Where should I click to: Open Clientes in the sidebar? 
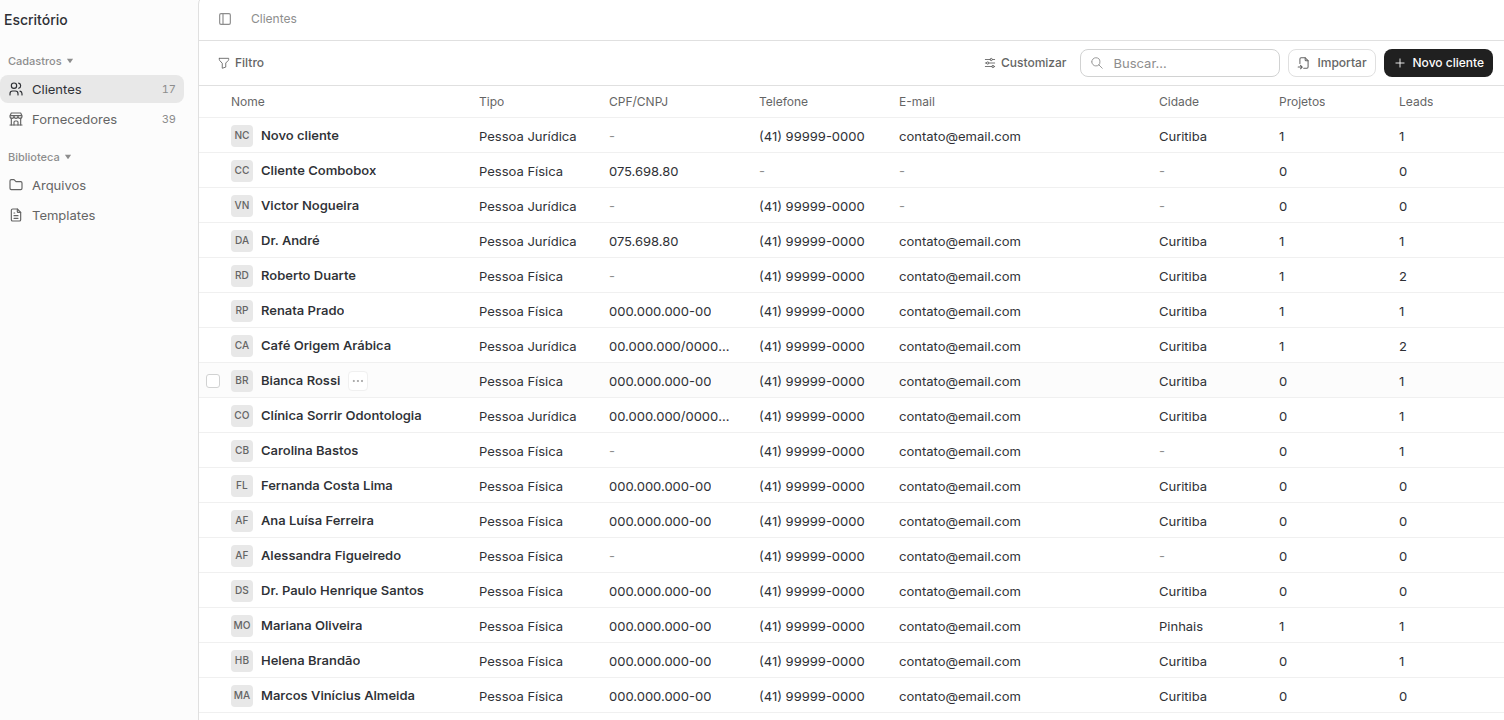pos(92,89)
